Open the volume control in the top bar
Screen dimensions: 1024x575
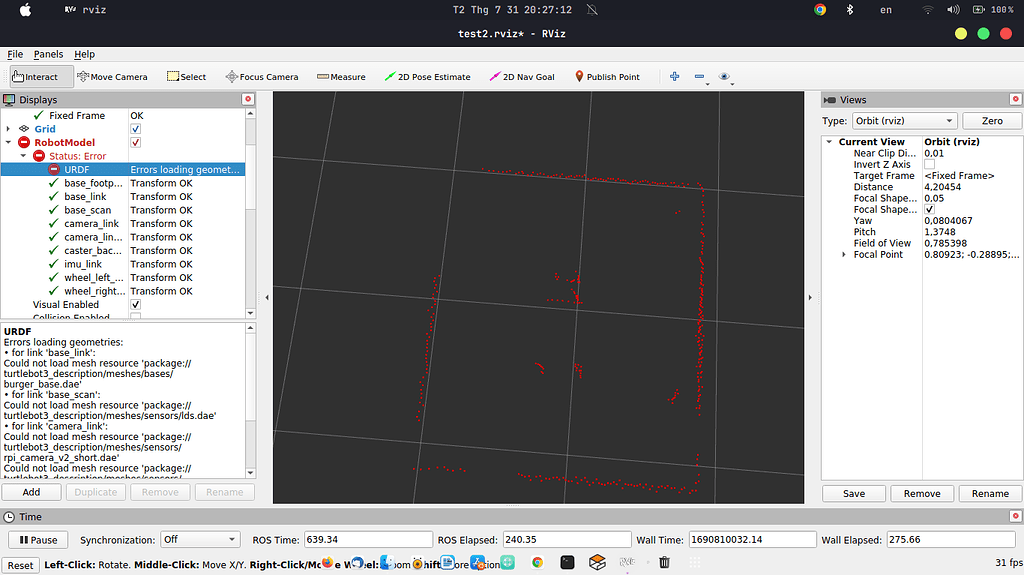953,10
